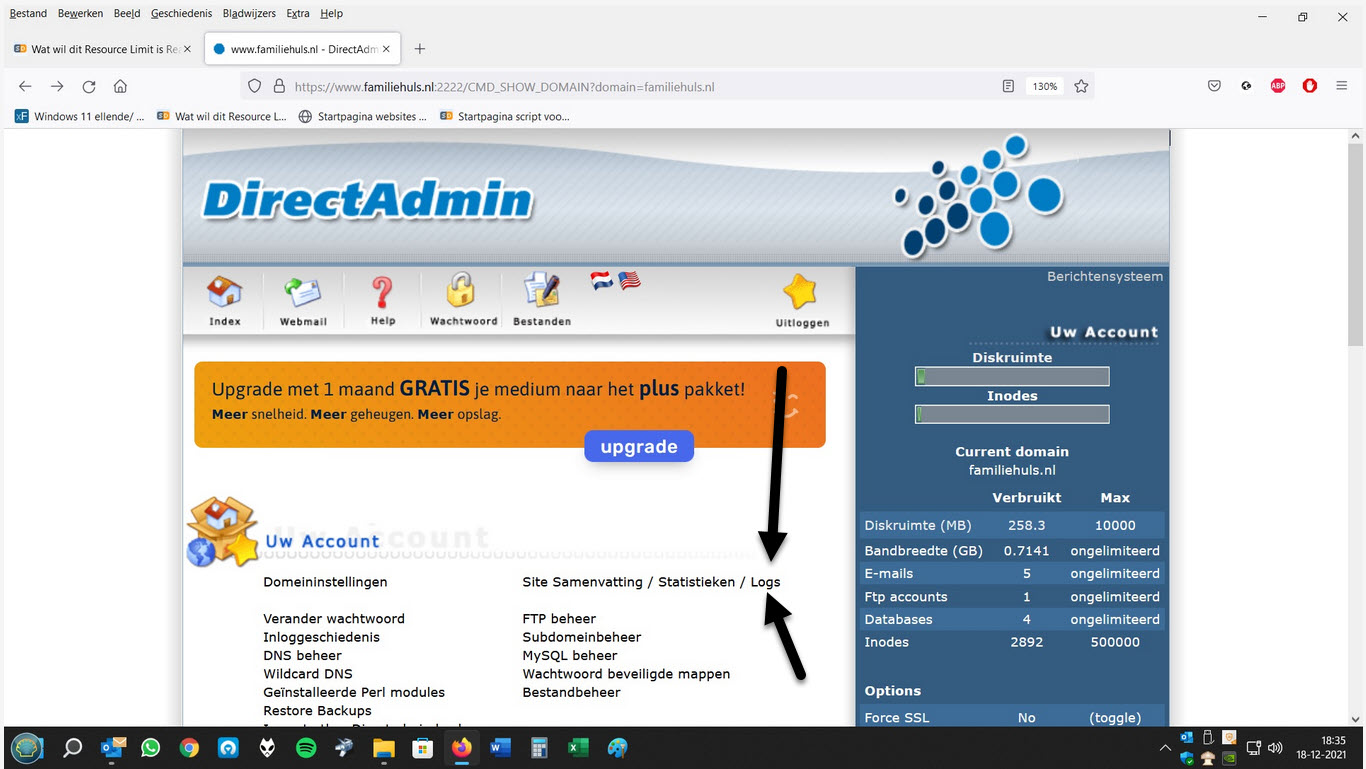
Task: Open the taskbar search magnifier
Action: [x=72, y=747]
